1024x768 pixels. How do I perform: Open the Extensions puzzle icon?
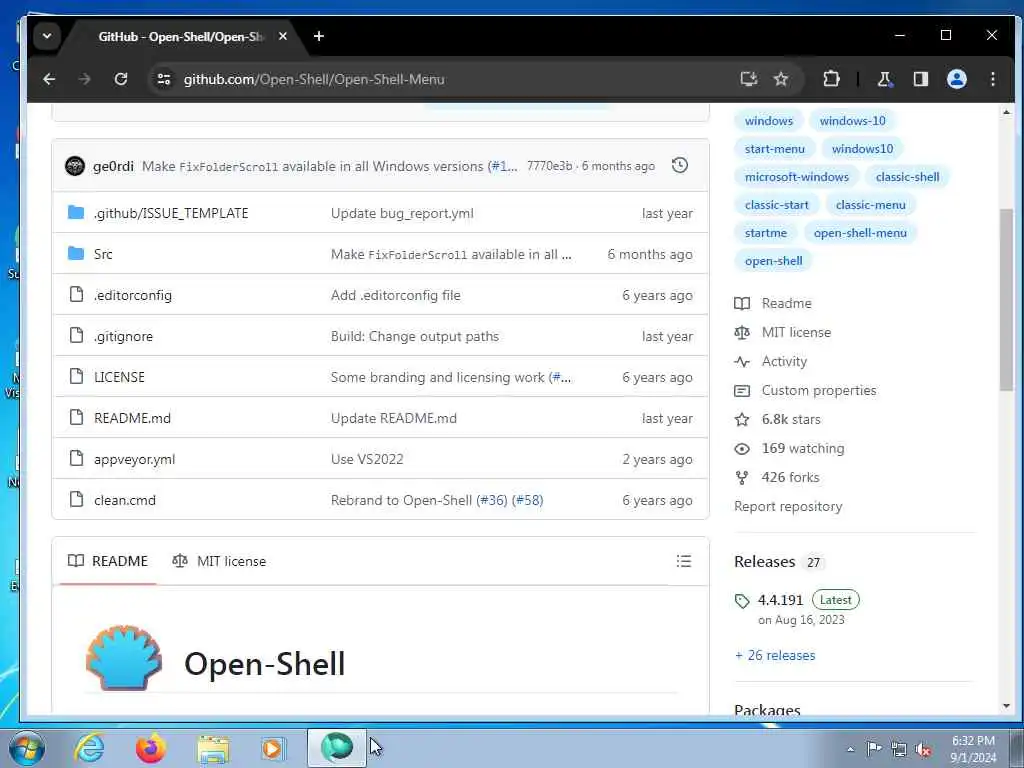[x=831, y=79]
